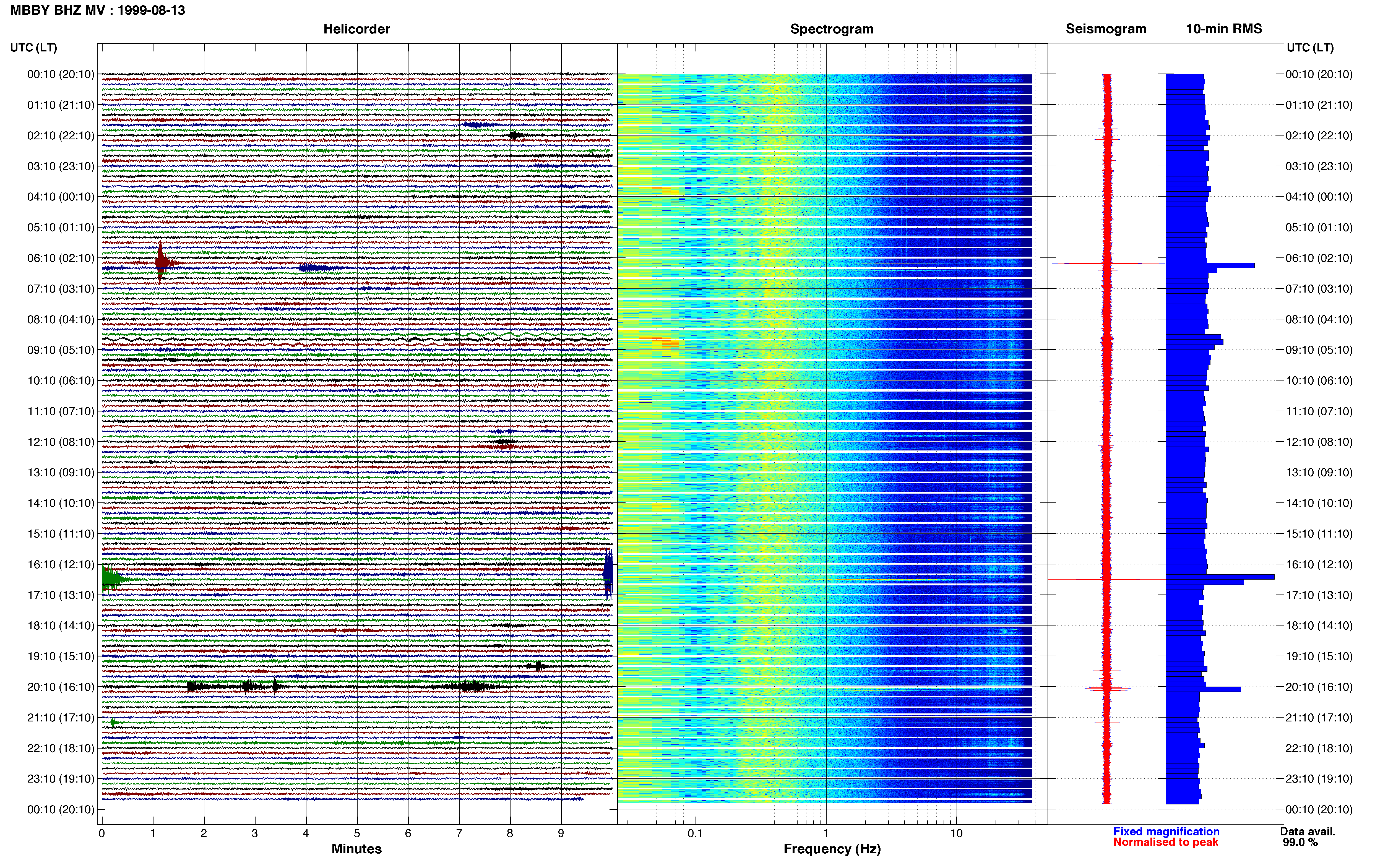1388x868 pixels.
Task: Click the right '23:10 (19:10)' time label
Action: point(1319,779)
